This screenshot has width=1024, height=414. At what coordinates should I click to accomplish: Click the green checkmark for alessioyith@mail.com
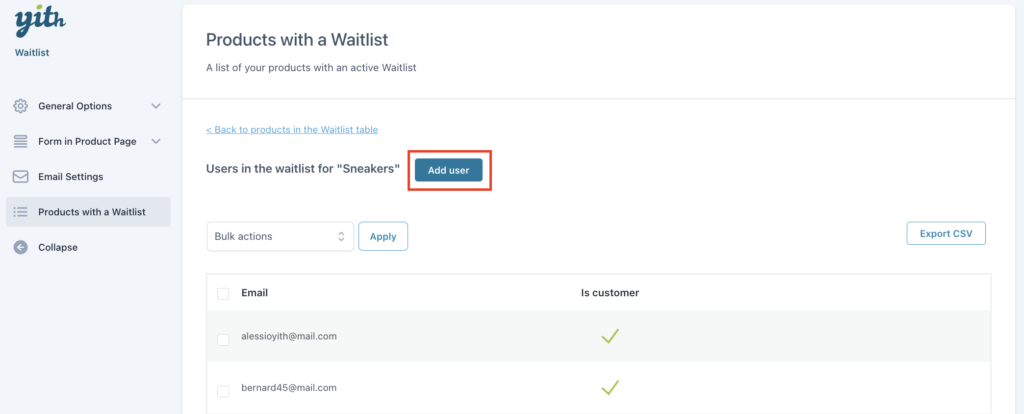610,336
